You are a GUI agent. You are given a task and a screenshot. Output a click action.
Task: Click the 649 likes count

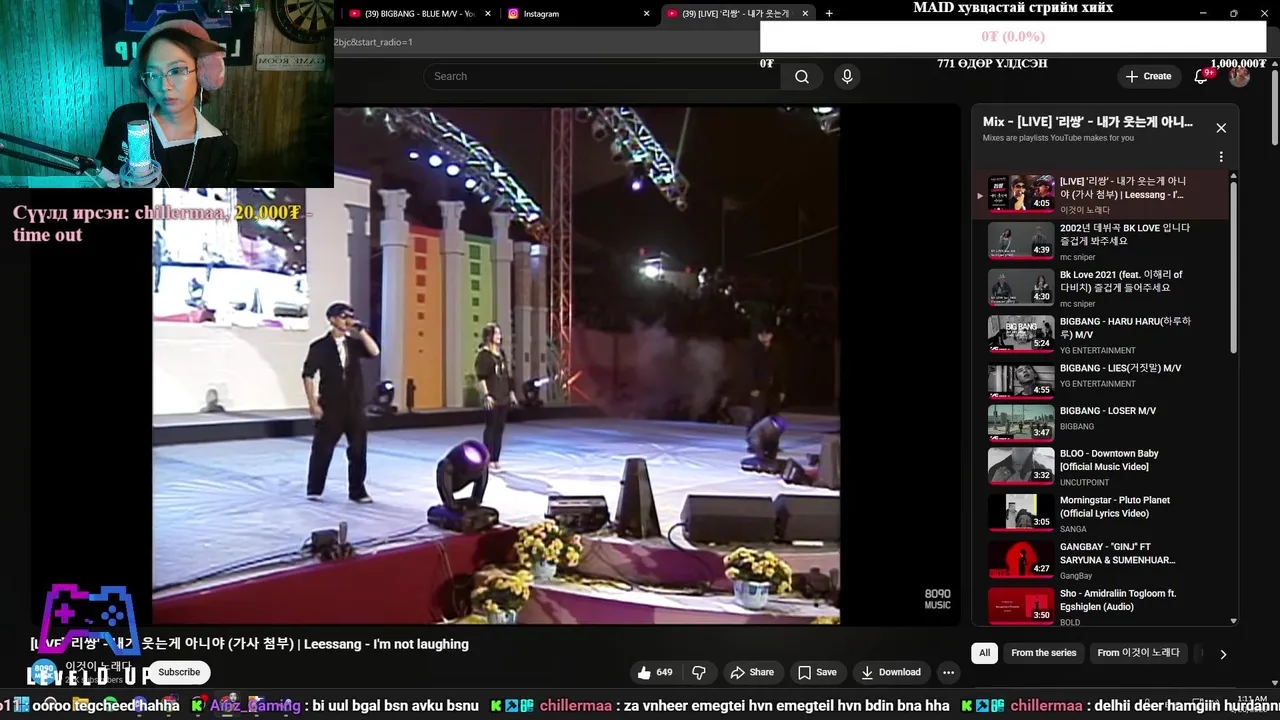tap(664, 672)
